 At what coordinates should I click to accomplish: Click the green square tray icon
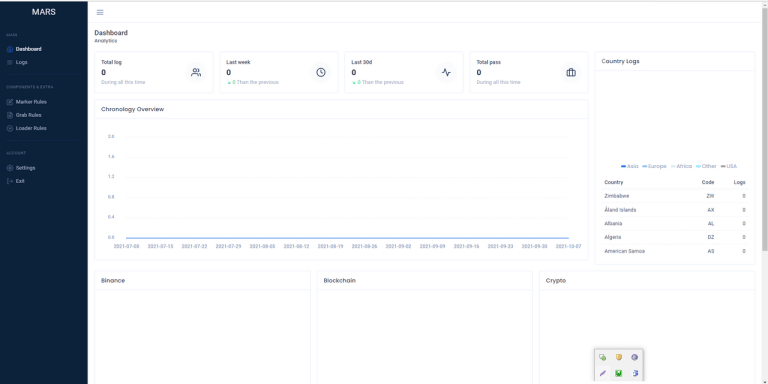[619, 373]
